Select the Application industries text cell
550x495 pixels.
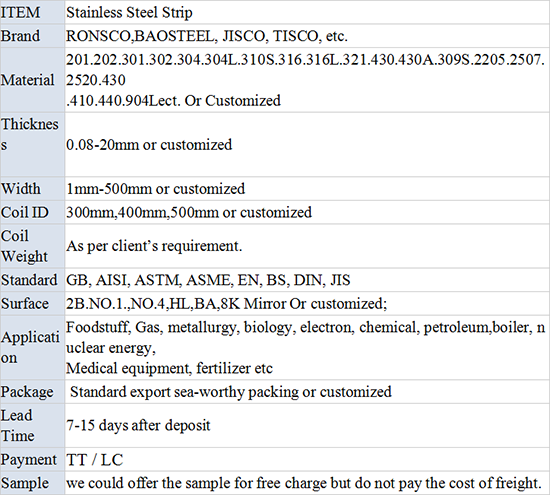click(x=307, y=348)
